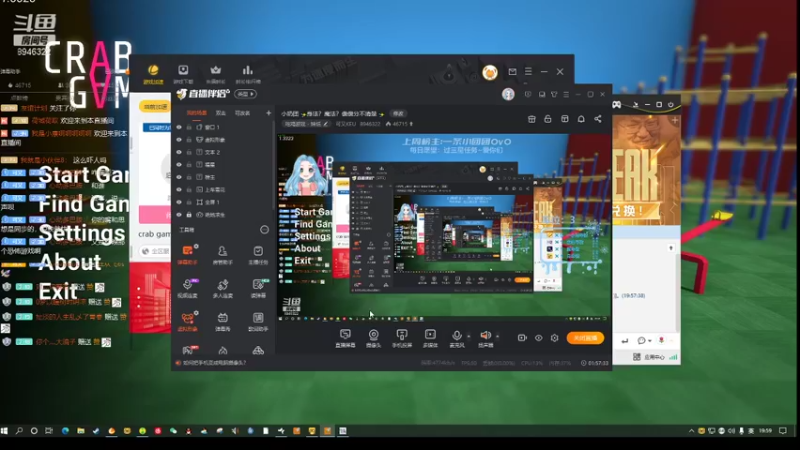Open the notification center in system tray
The image size is (800, 450).
tap(783, 431)
